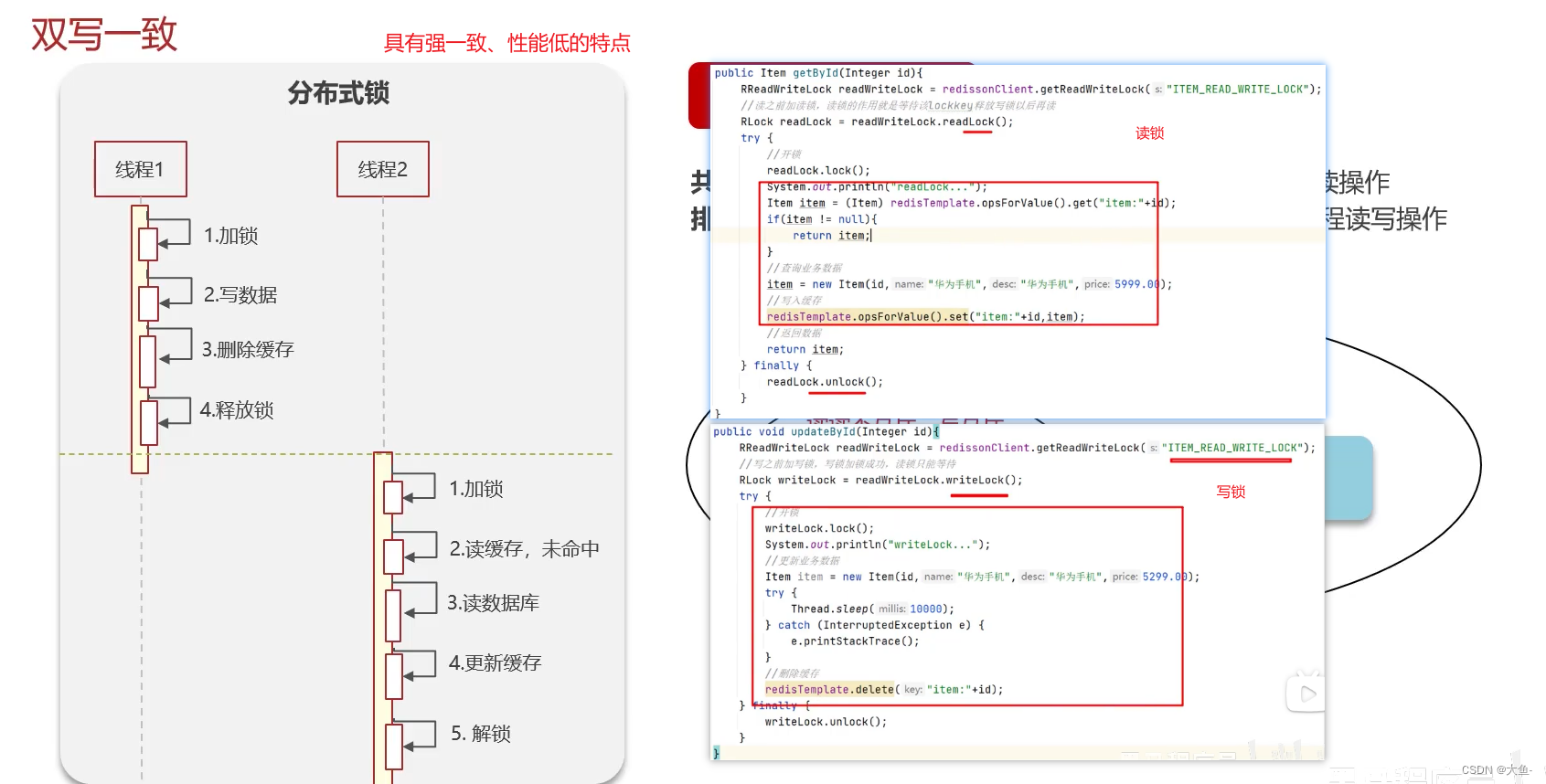This screenshot has width=1546, height=784.
Task: Click the item = new Item price 5999.00 line
Action: click(969, 284)
